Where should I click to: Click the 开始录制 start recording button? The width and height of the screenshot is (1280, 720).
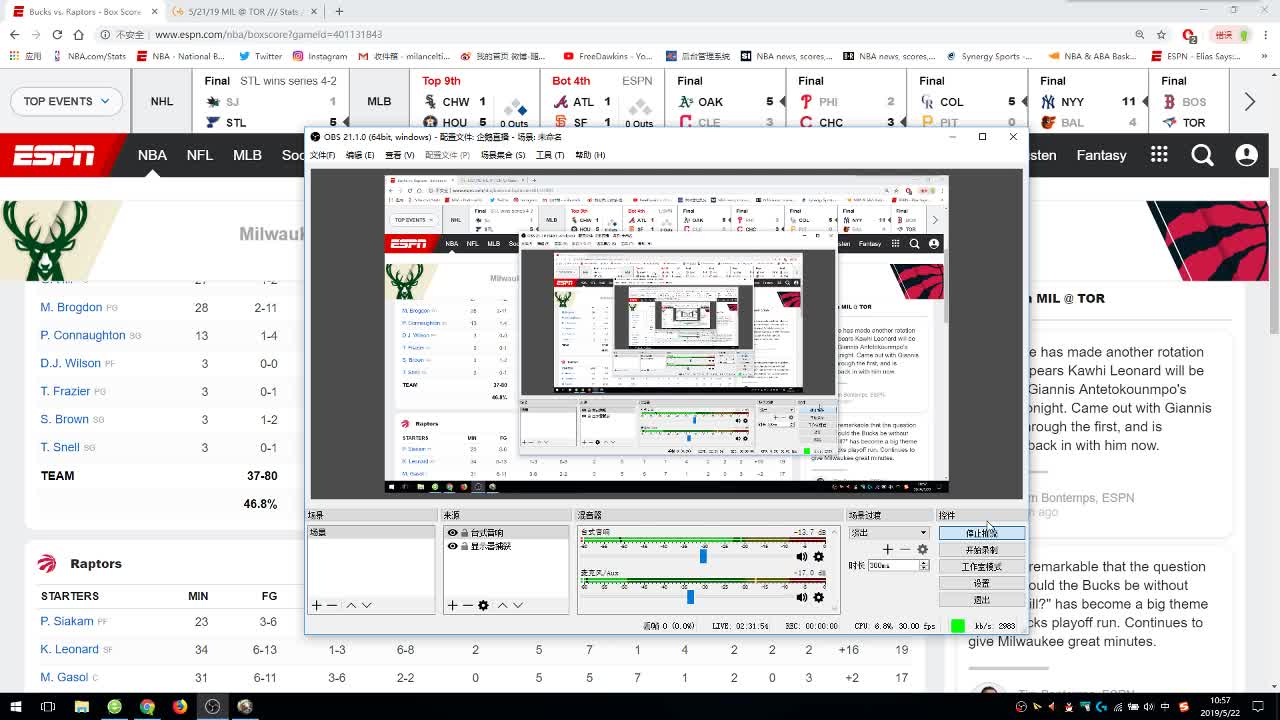[x=981, y=550]
